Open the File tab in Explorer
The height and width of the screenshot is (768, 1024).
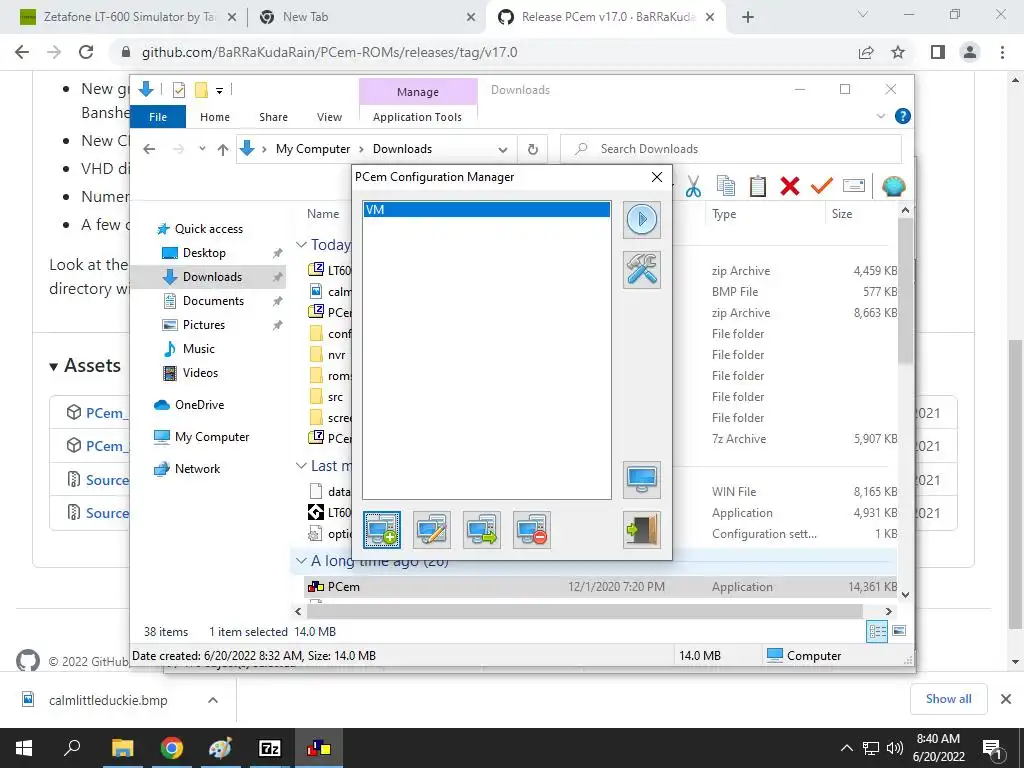point(158,117)
